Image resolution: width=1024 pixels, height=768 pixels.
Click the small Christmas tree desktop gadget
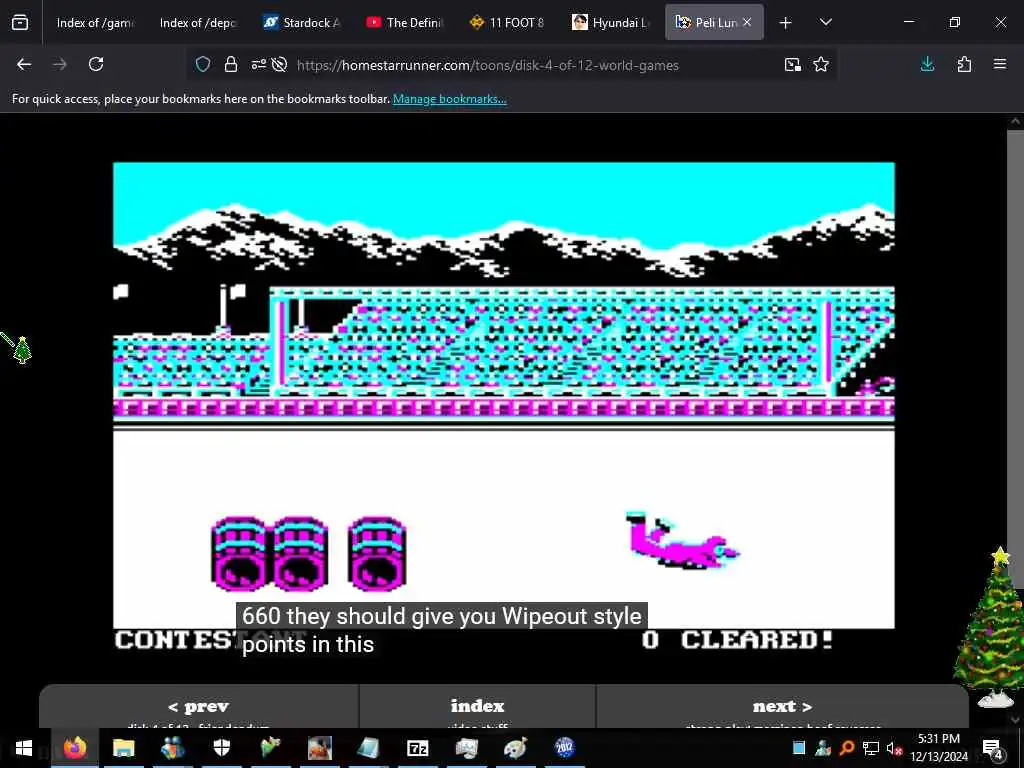coord(22,349)
